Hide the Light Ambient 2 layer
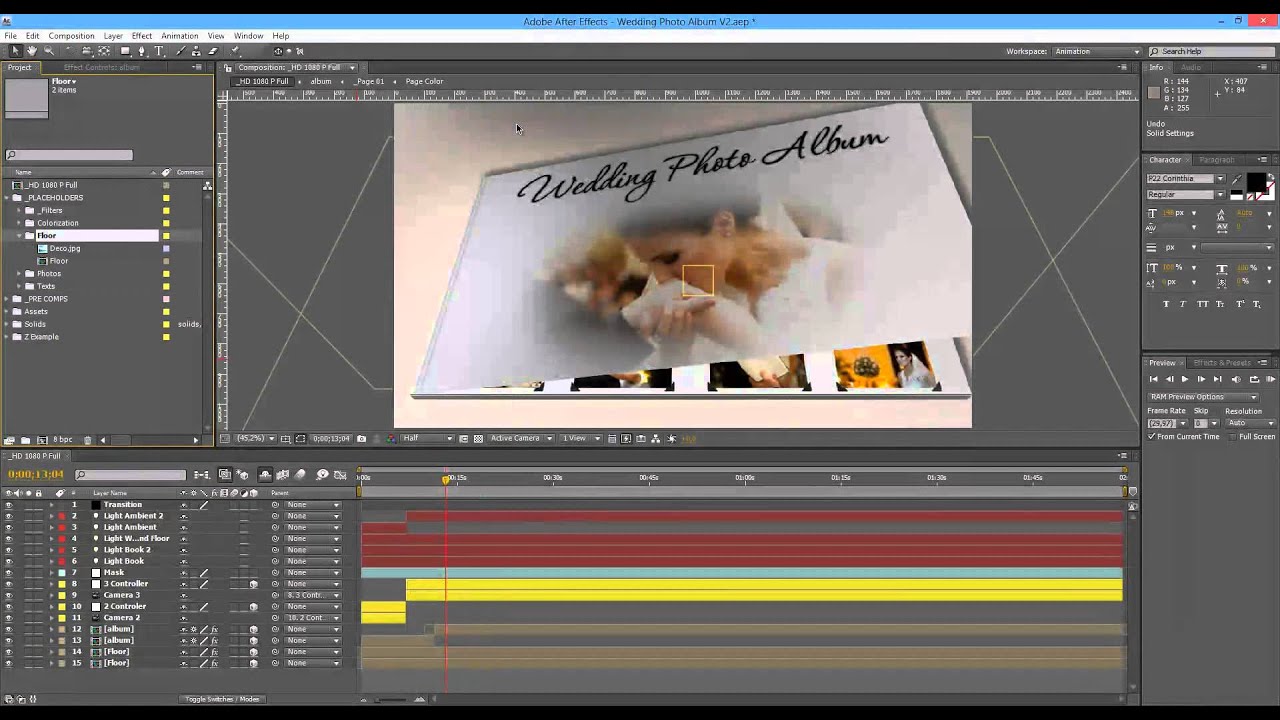Screen dimensions: 1280x720 pos(9,516)
